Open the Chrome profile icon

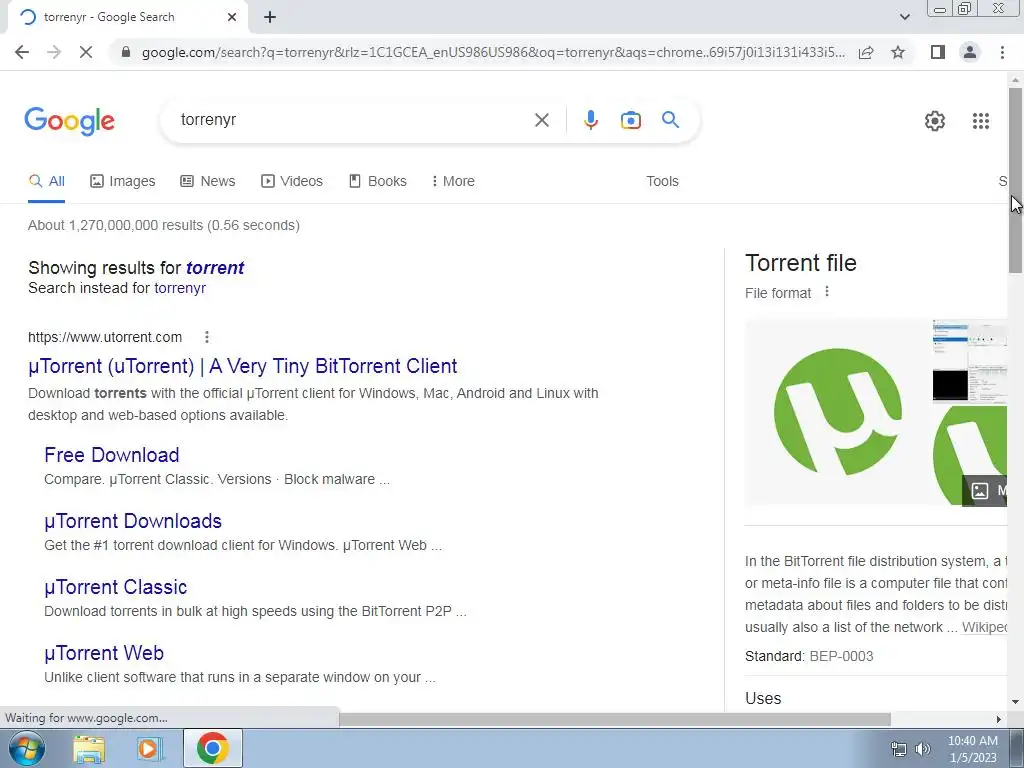tap(970, 52)
